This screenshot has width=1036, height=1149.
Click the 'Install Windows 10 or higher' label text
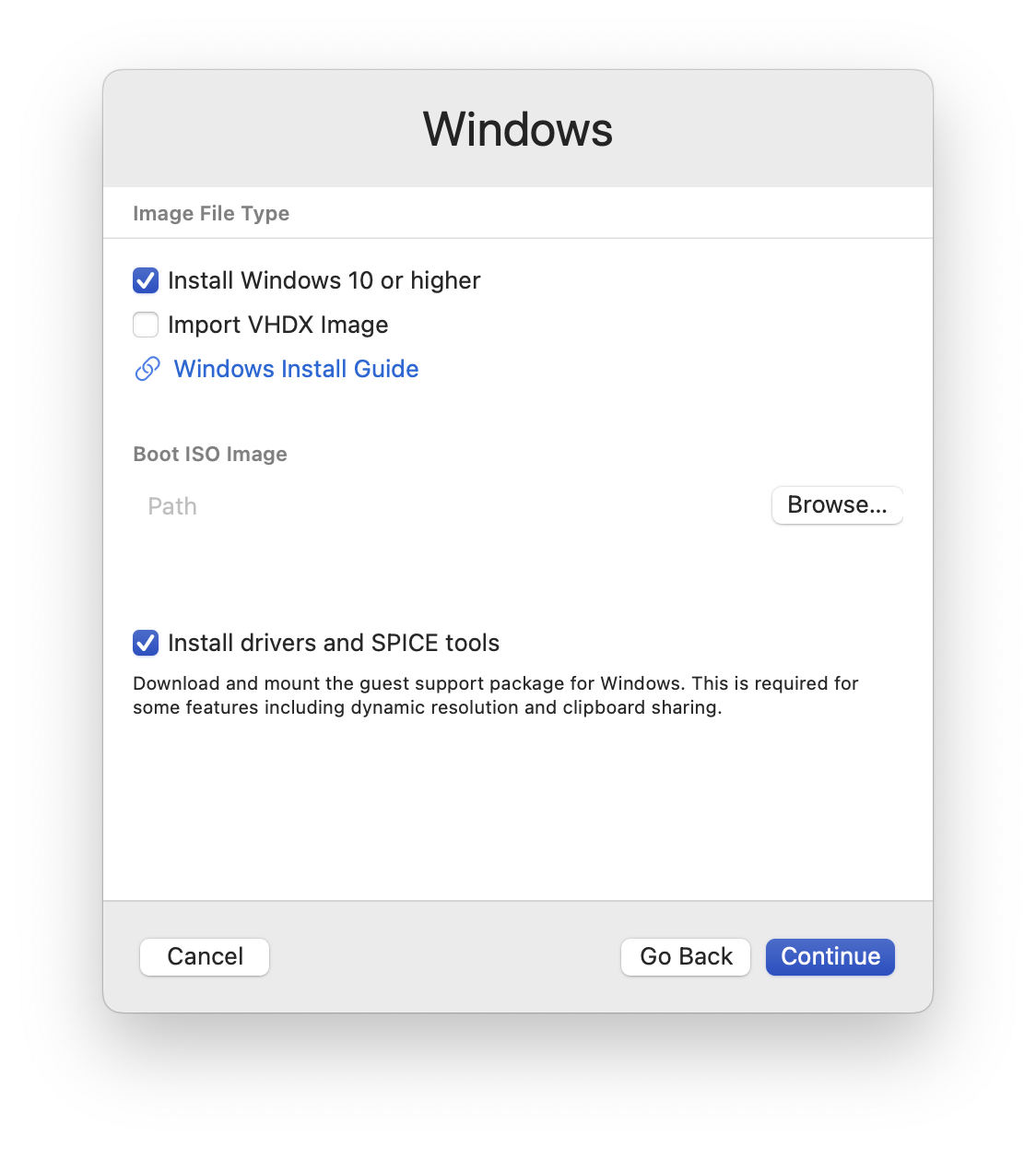point(324,280)
